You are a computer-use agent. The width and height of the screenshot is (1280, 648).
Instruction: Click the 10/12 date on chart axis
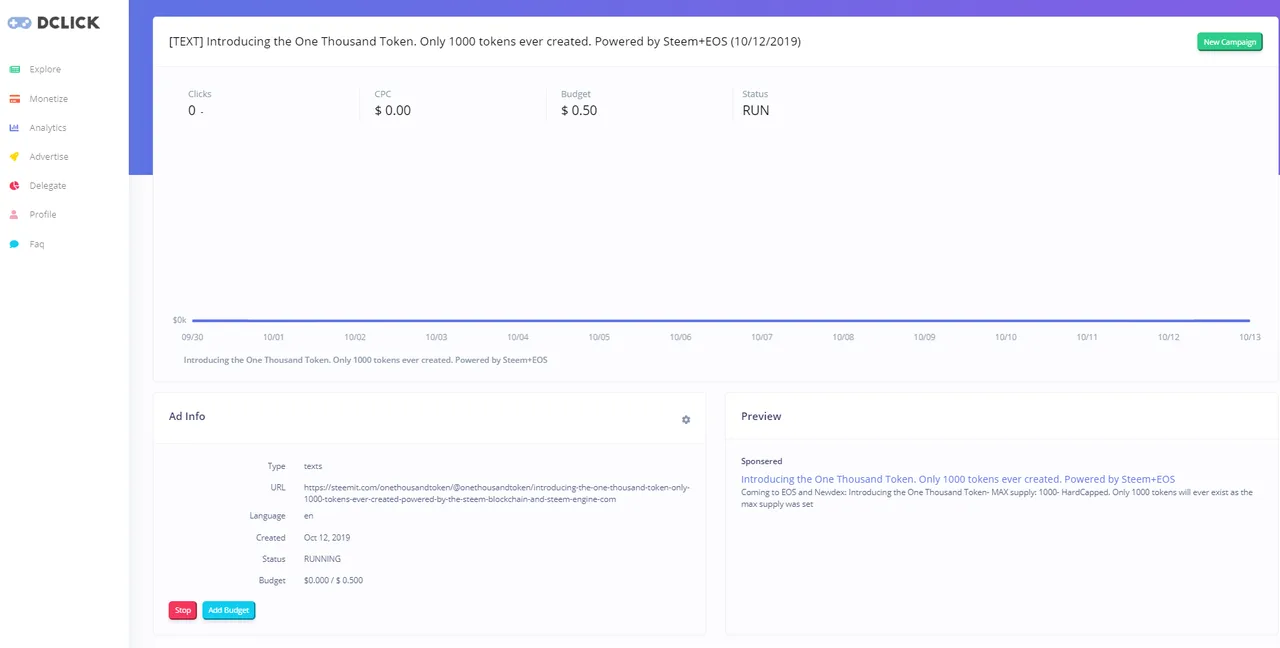(x=1168, y=338)
